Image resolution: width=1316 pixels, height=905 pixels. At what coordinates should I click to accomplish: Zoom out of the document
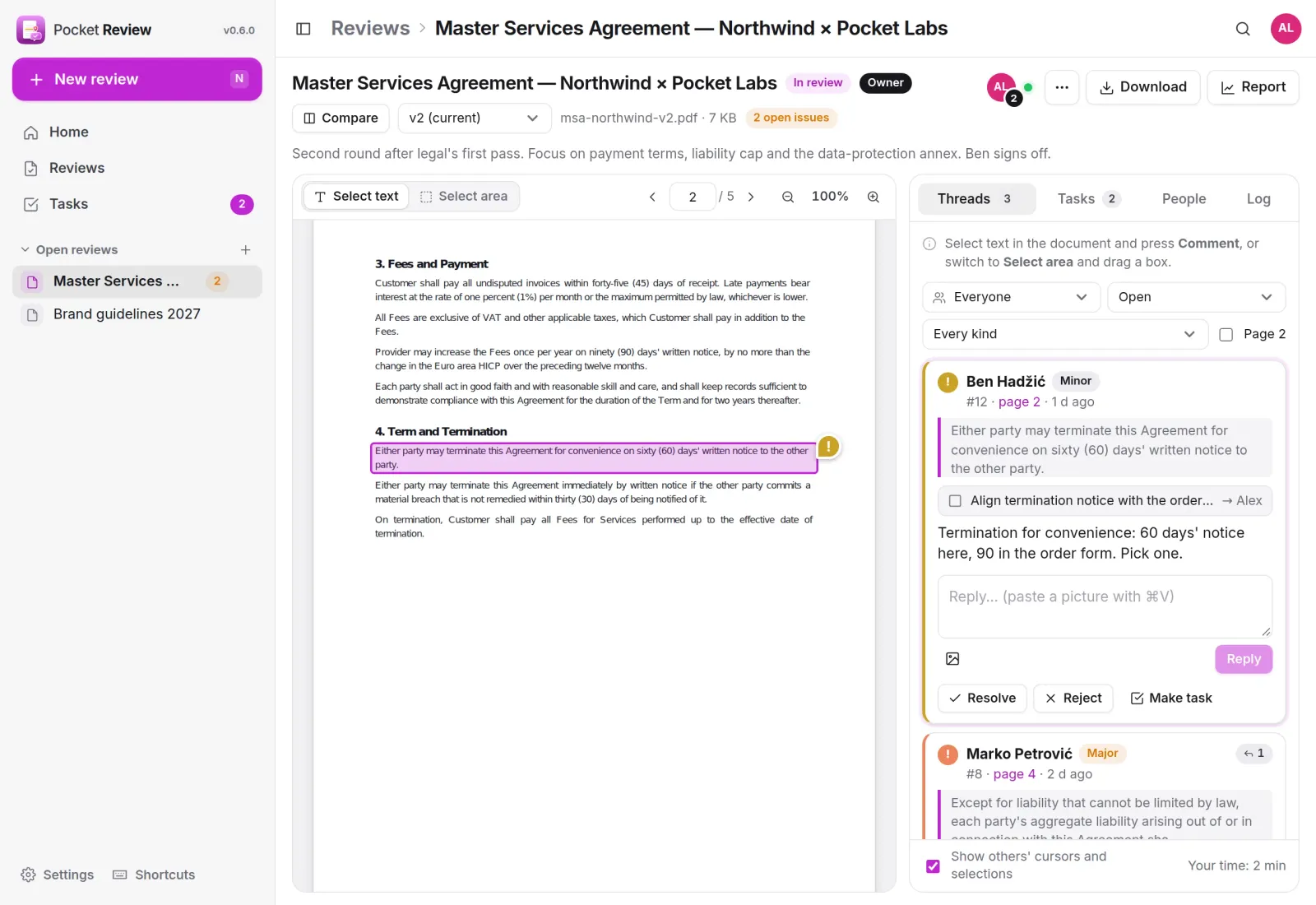click(788, 197)
